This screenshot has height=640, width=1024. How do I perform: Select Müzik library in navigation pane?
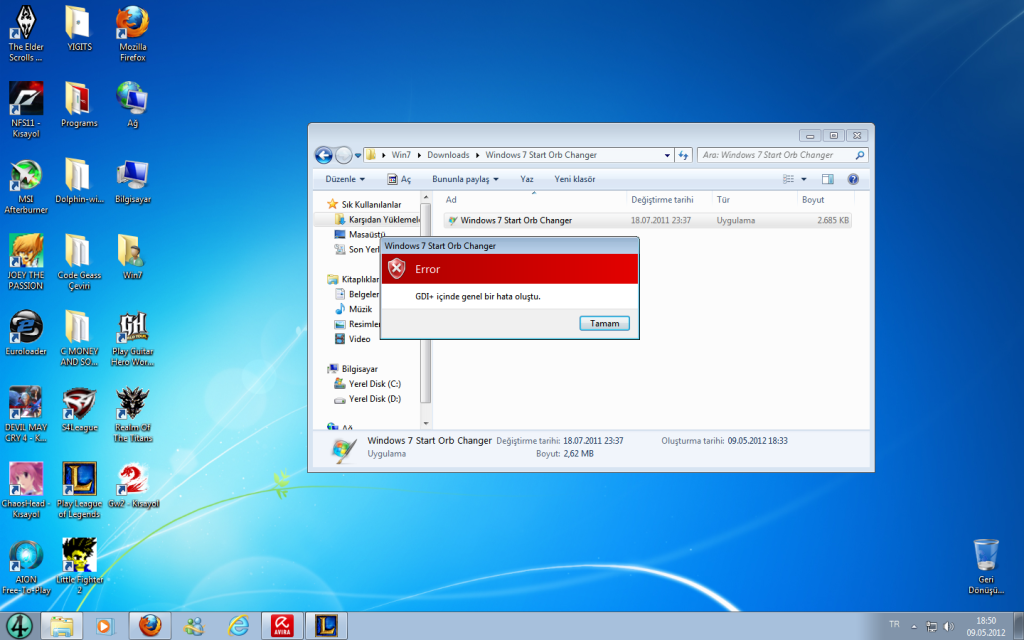pyautogui.click(x=353, y=309)
